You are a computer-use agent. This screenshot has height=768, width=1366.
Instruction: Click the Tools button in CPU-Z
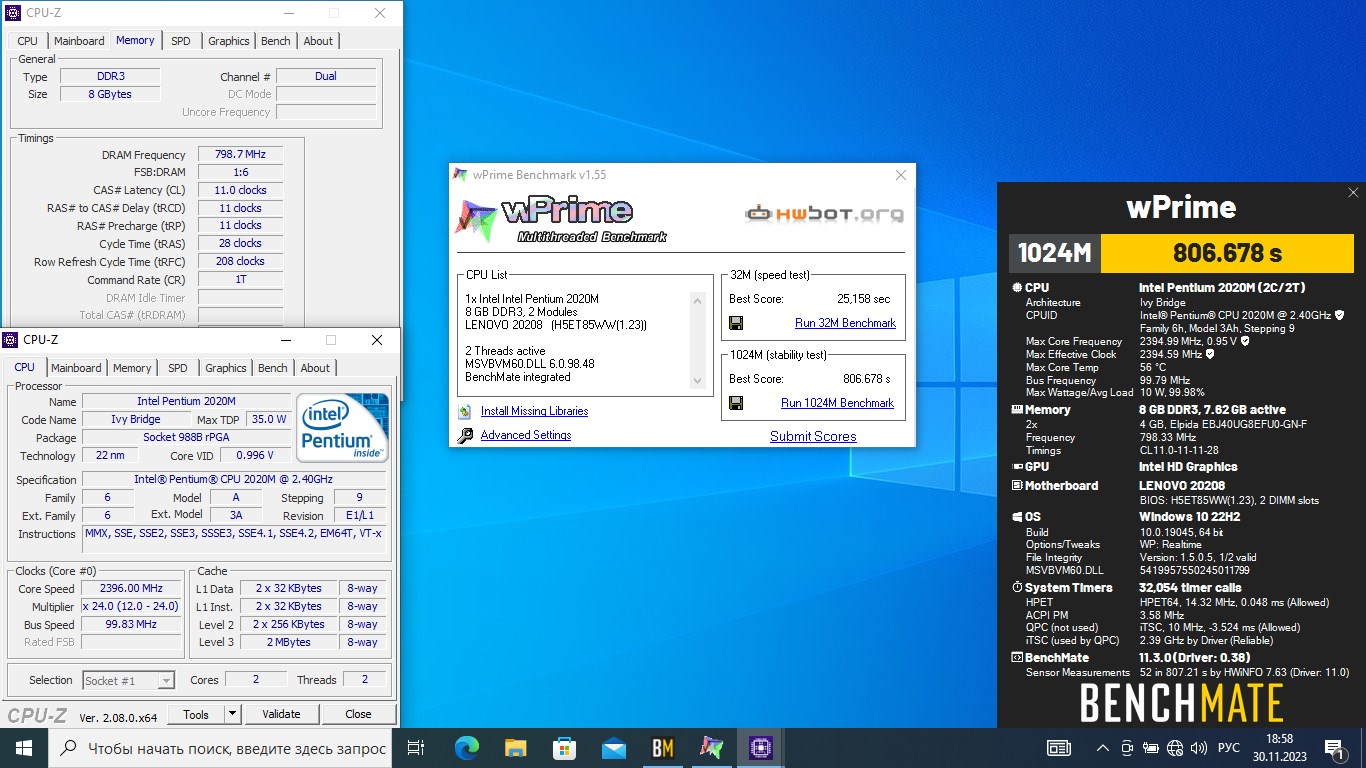[x=196, y=714]
